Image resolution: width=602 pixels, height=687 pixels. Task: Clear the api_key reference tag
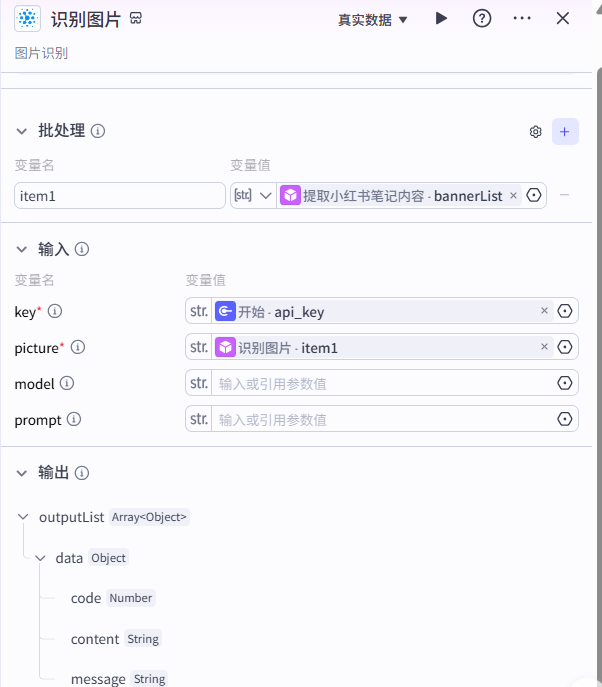click(545, 311)
